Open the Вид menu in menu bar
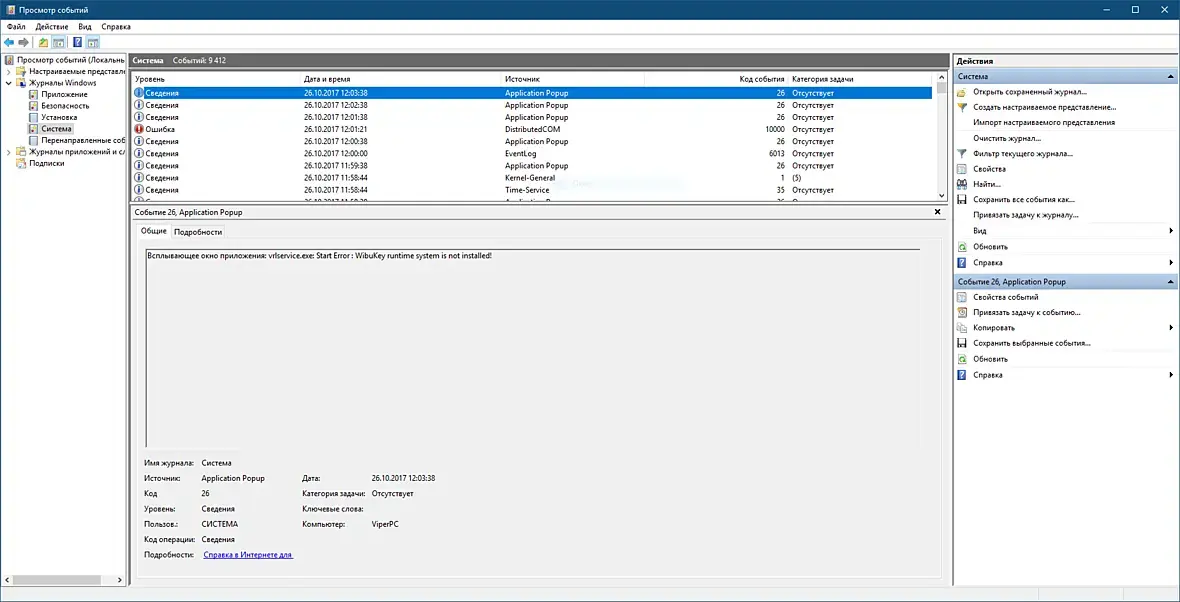Viewport: 1180px width, 602px height. [x=85, y=26]
